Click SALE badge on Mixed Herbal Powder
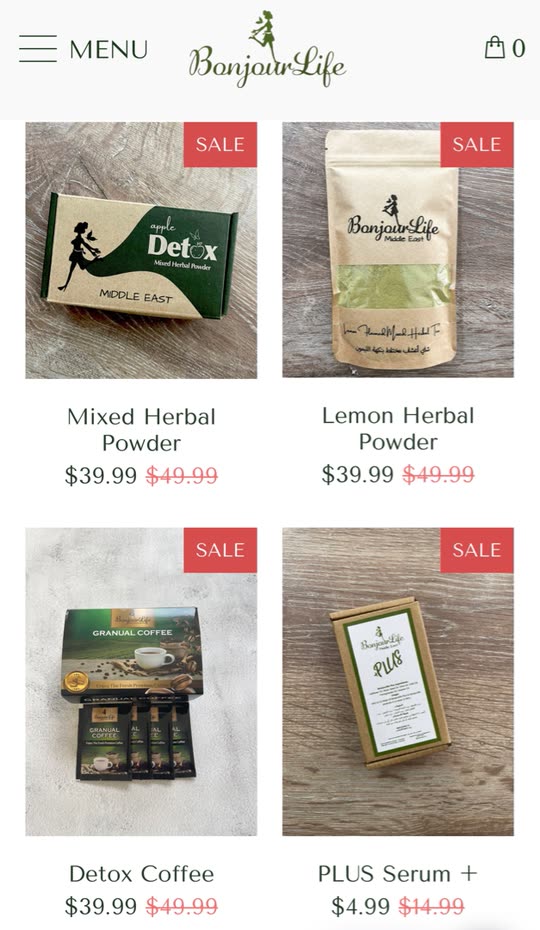The height and width of the screenshot is (930, 540). (220, 145)
